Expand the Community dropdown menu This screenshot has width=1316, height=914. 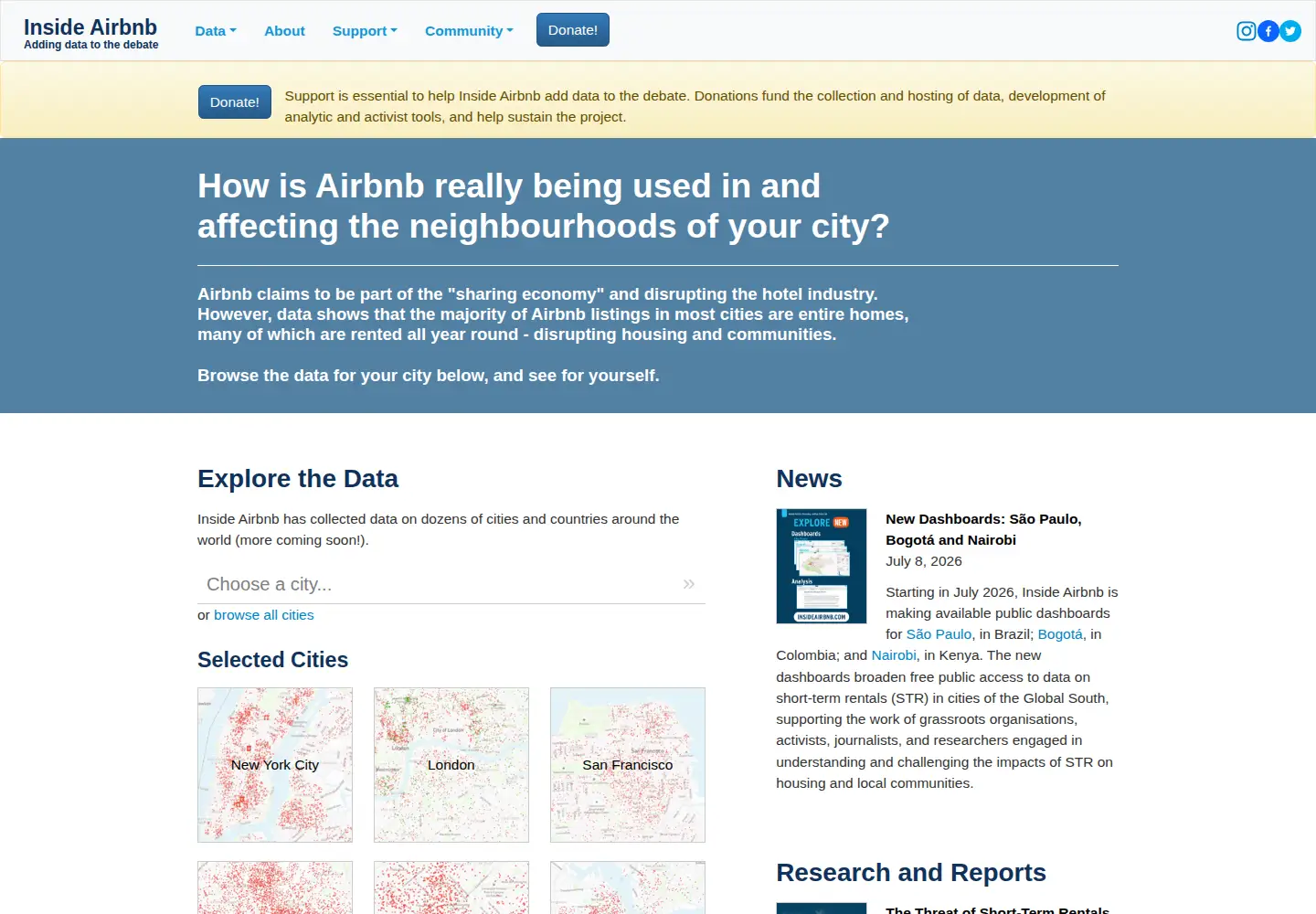pyautogui.click(x=469, y=30)
